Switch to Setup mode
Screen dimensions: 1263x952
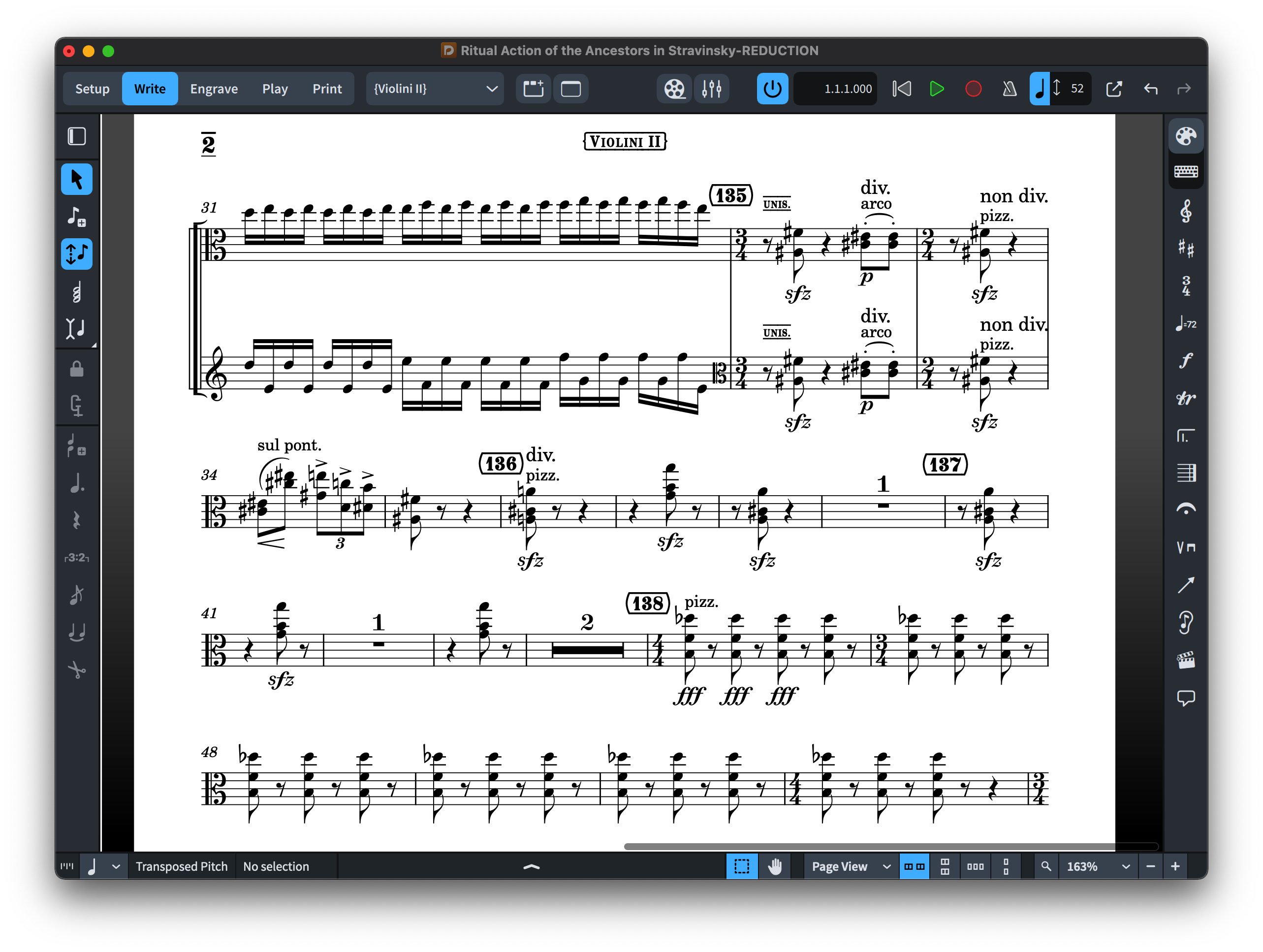pos(92,89)
